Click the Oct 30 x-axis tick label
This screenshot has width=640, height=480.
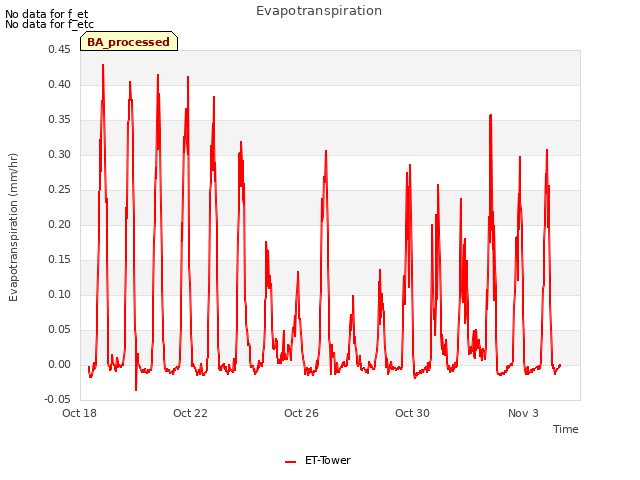point(412,413)
